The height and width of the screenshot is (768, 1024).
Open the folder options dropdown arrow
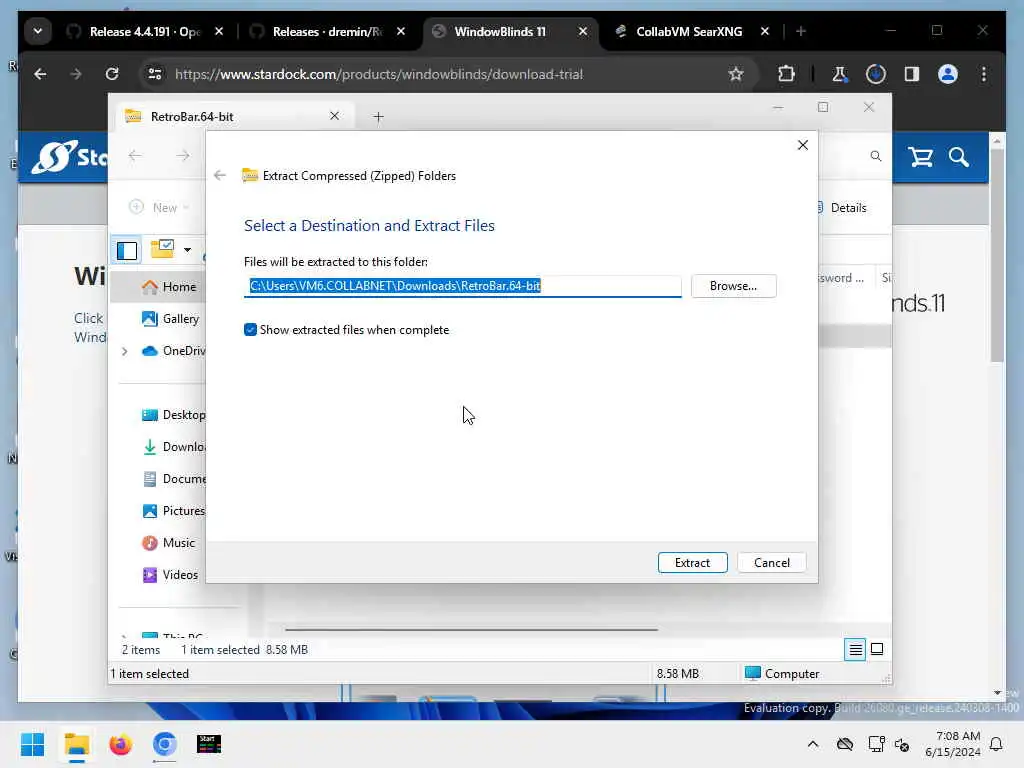187,249
